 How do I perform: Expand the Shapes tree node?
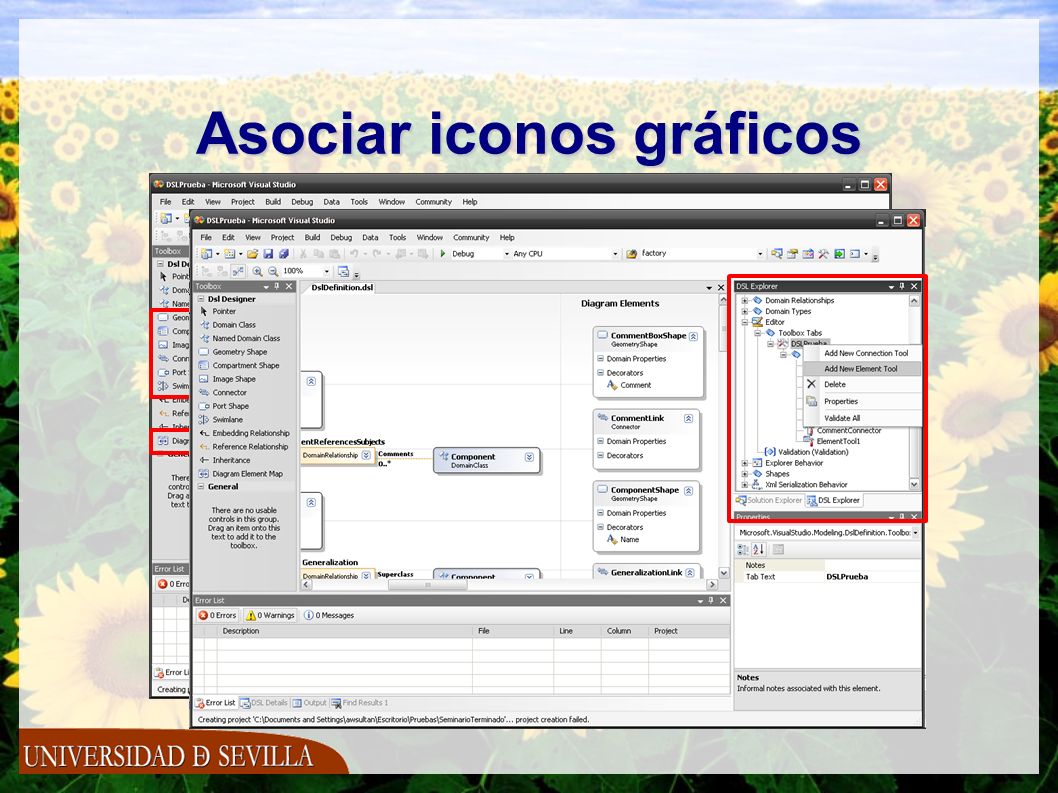tap(744, 474)
